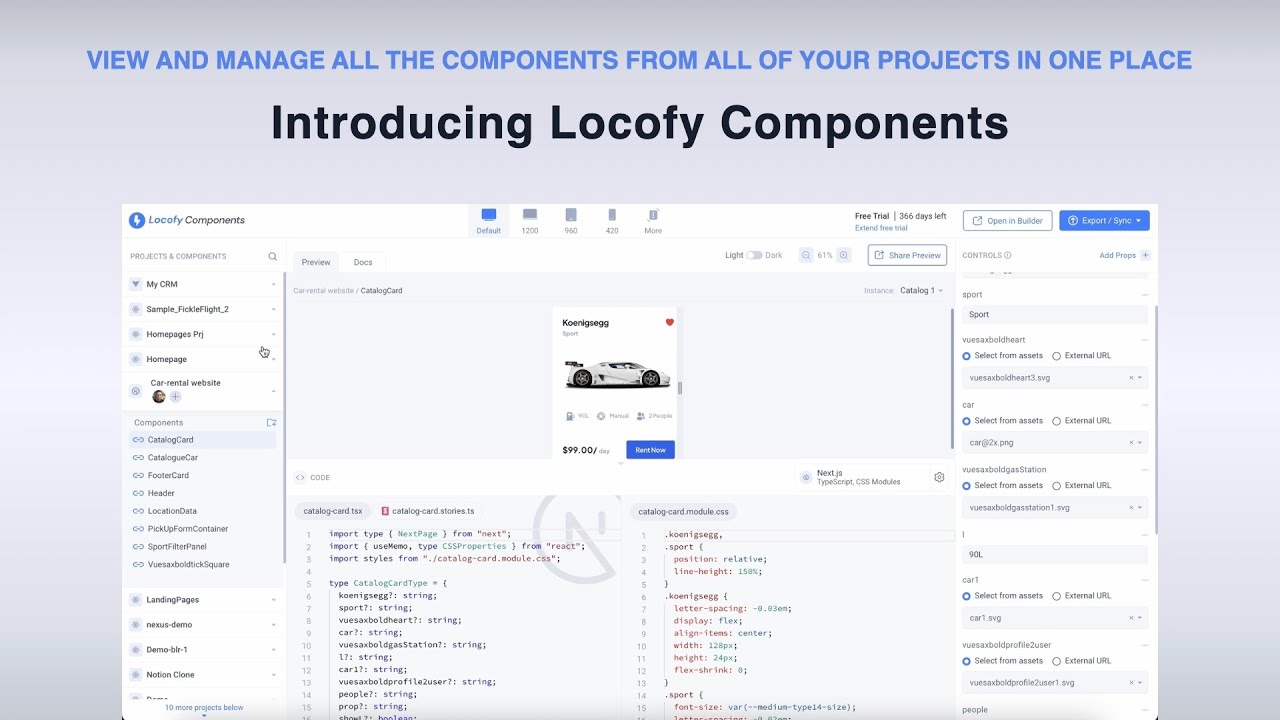The width and height of the screenshot is (1280, 720).
Task: Click the 90L input field
Action: tap(1055, 554)
